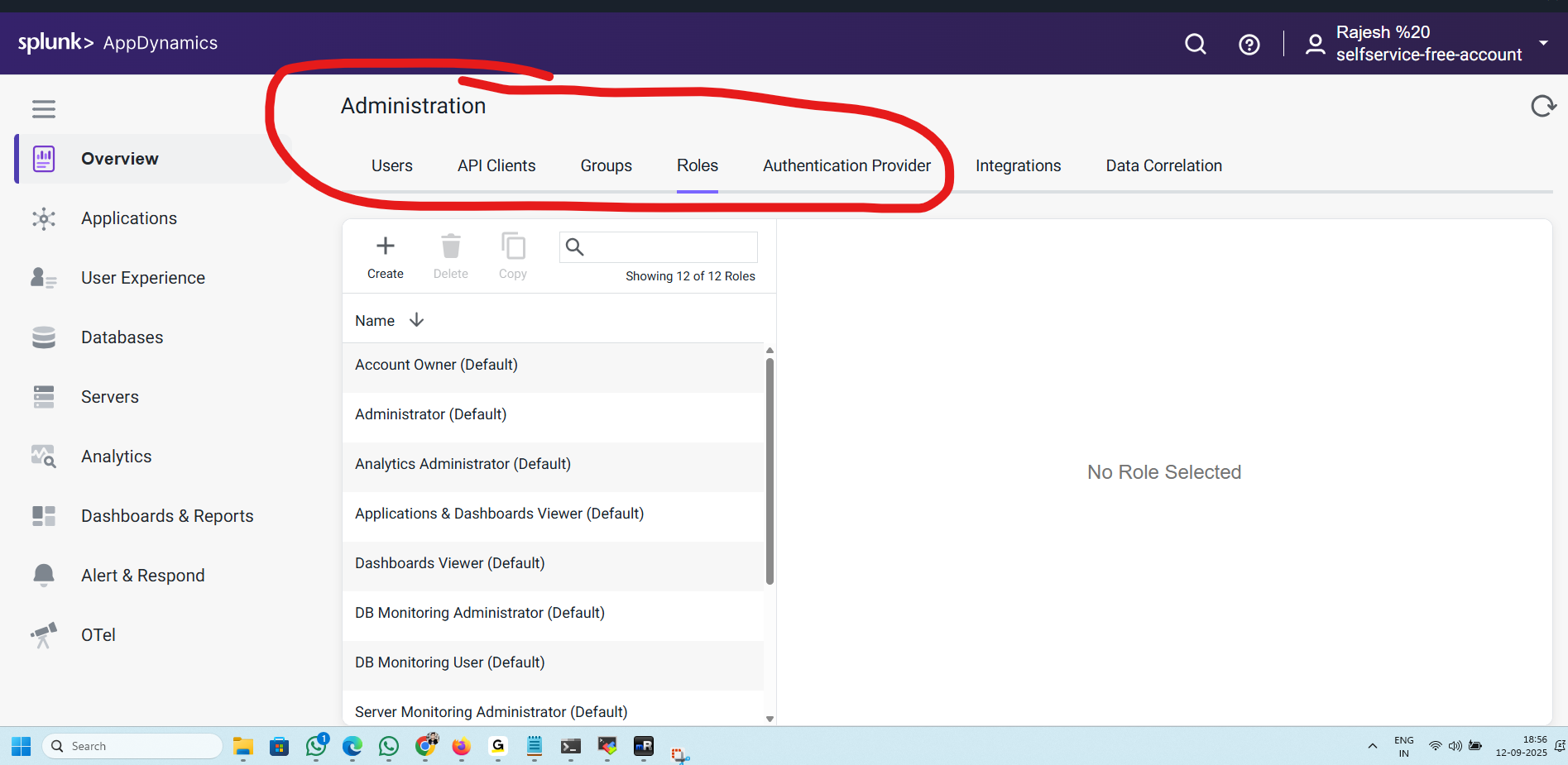Toggle the hamburger navigation menu

44,108
